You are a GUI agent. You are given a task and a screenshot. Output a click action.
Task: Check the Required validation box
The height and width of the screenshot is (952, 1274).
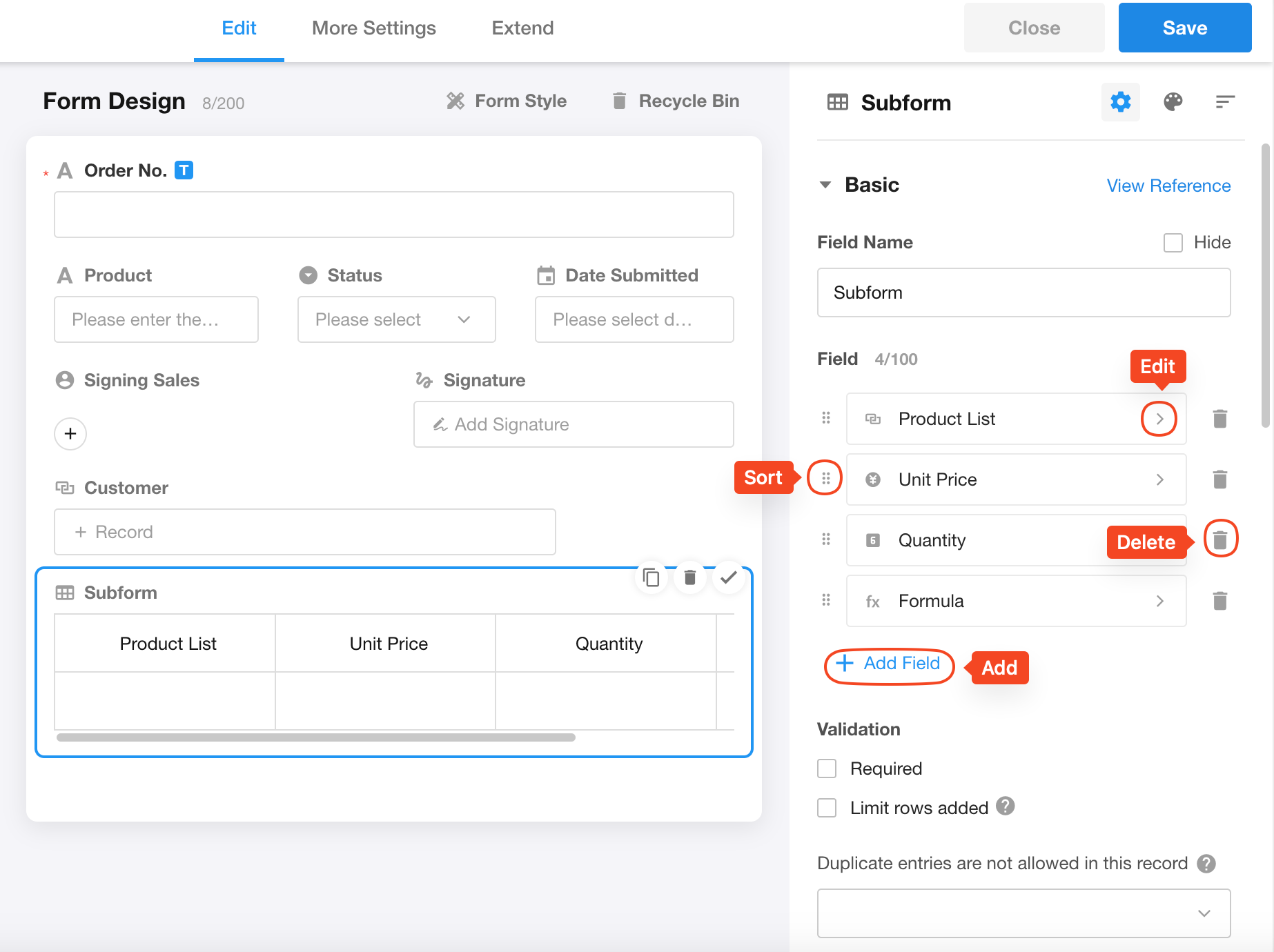click(827, 768)
